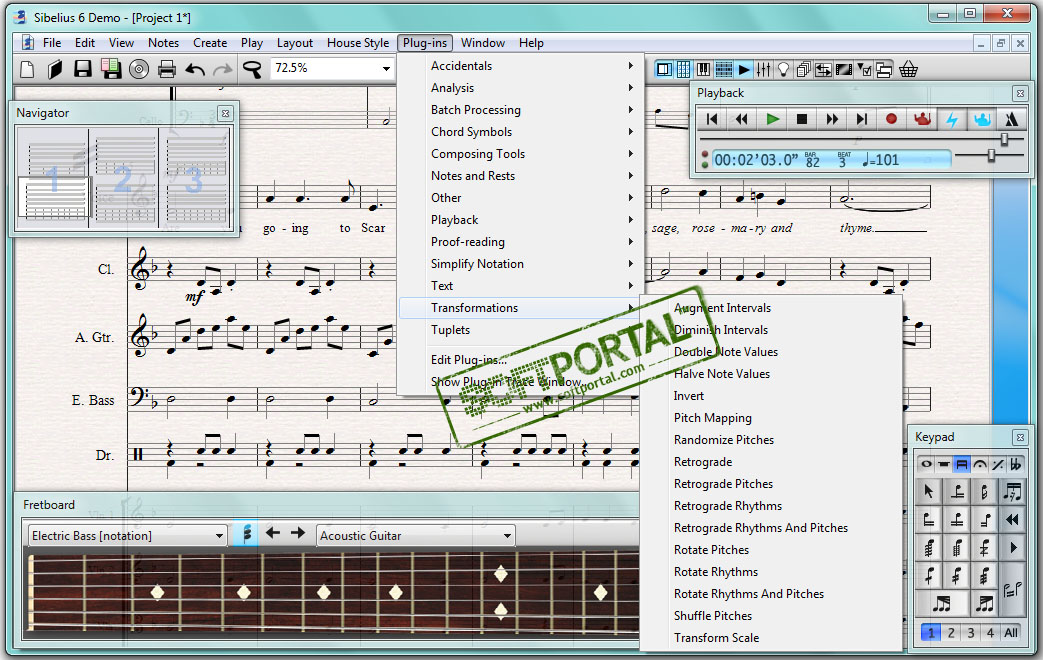Open the Mixer window from the toolbar

[x=764, y=69]
